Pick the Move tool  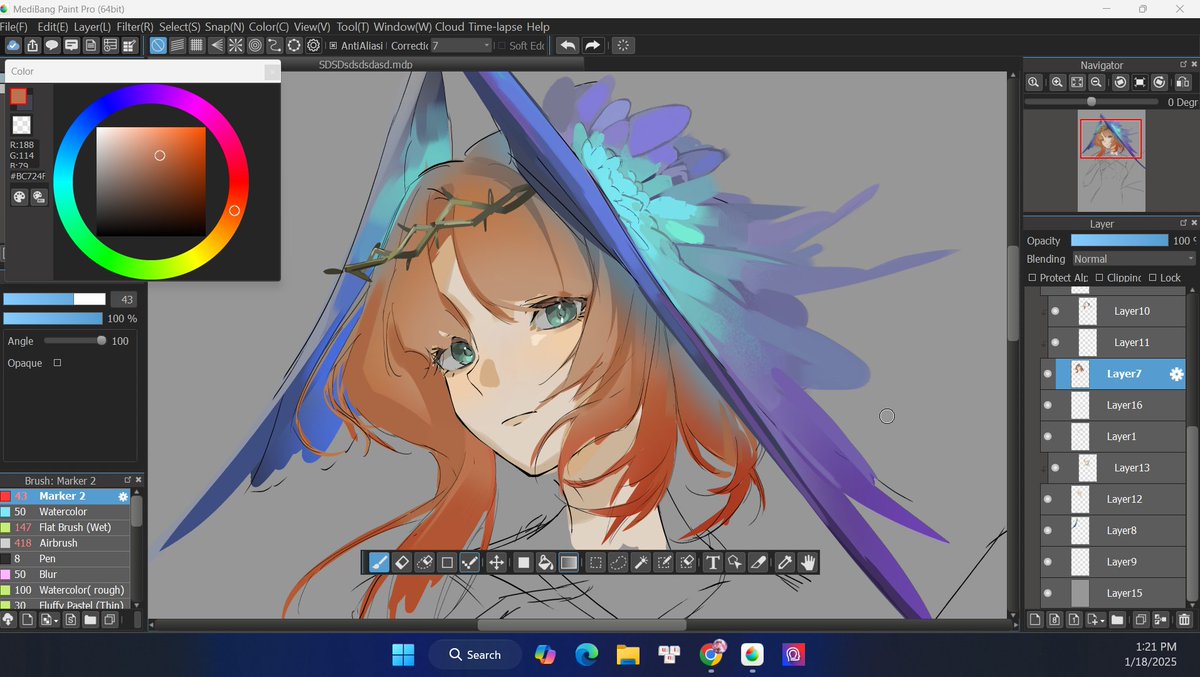coord(496,562)
